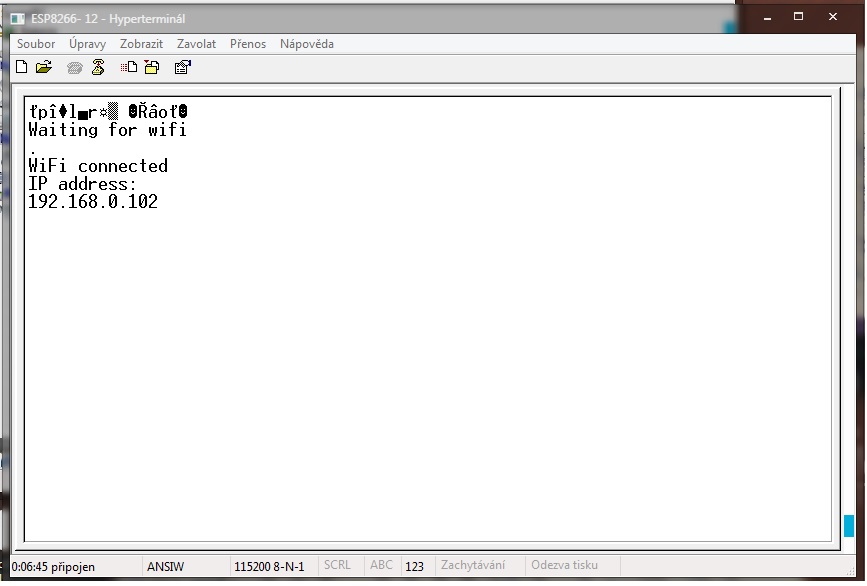Screen dimensions: 867x586
Task: Open the Úpravy menu
Action: pos(87,44)
